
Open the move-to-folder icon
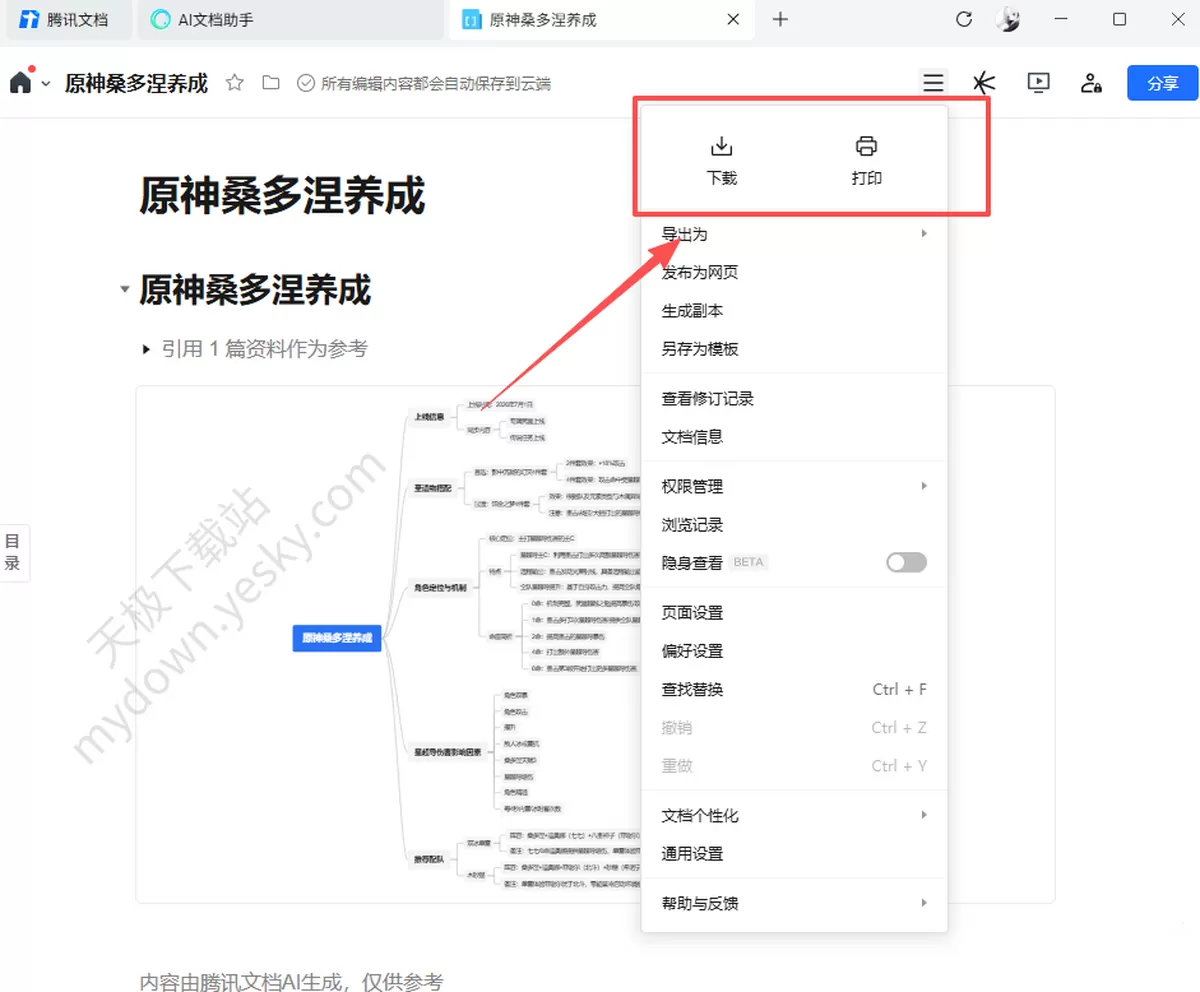270,83
